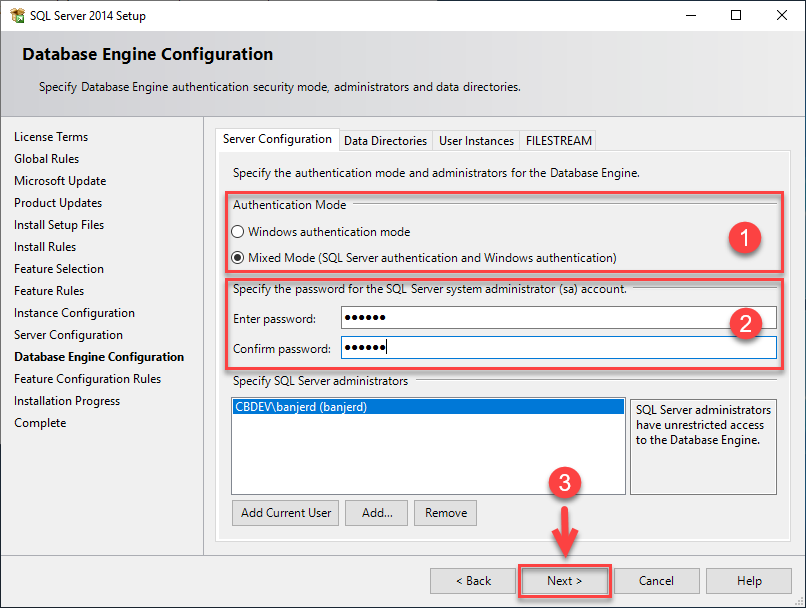
Task: Click the Add Current User button
Action: pos(285,513)
